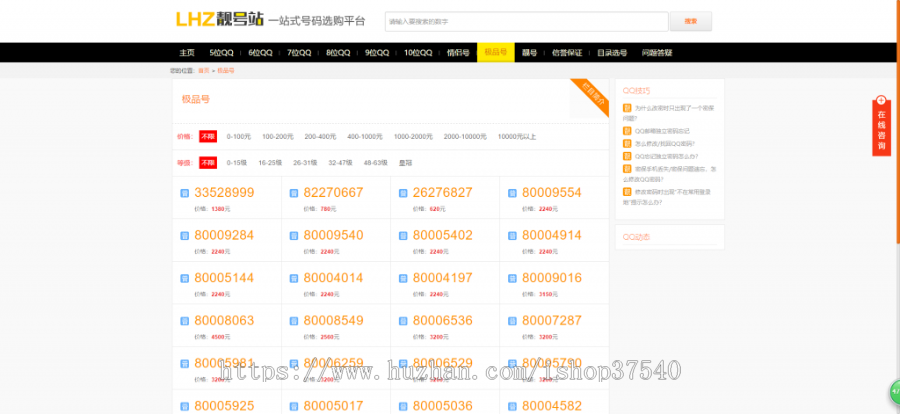Click the blue icon beside number 80009554

click(x=512, y=192)
